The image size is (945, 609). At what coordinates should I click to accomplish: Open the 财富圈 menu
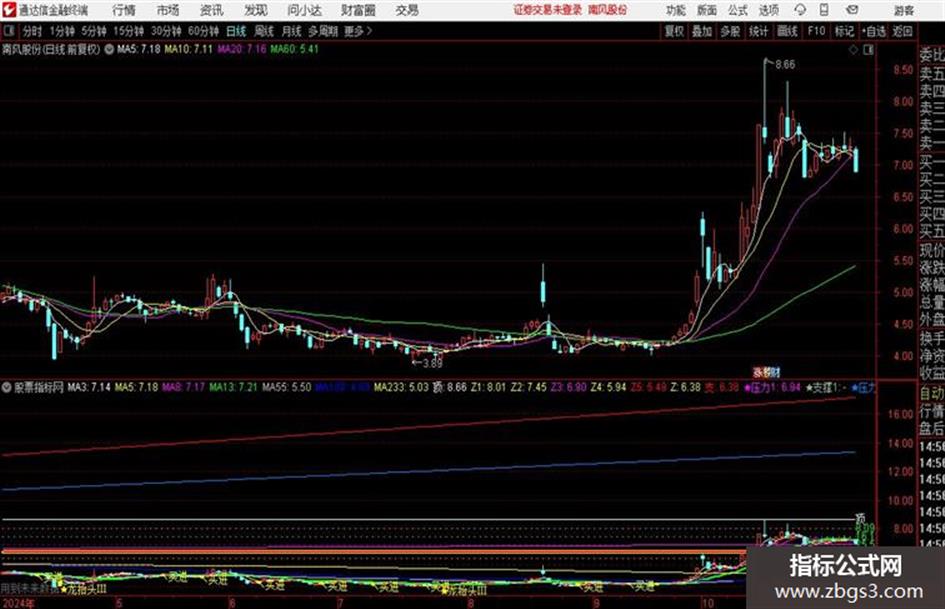point(358,10)
